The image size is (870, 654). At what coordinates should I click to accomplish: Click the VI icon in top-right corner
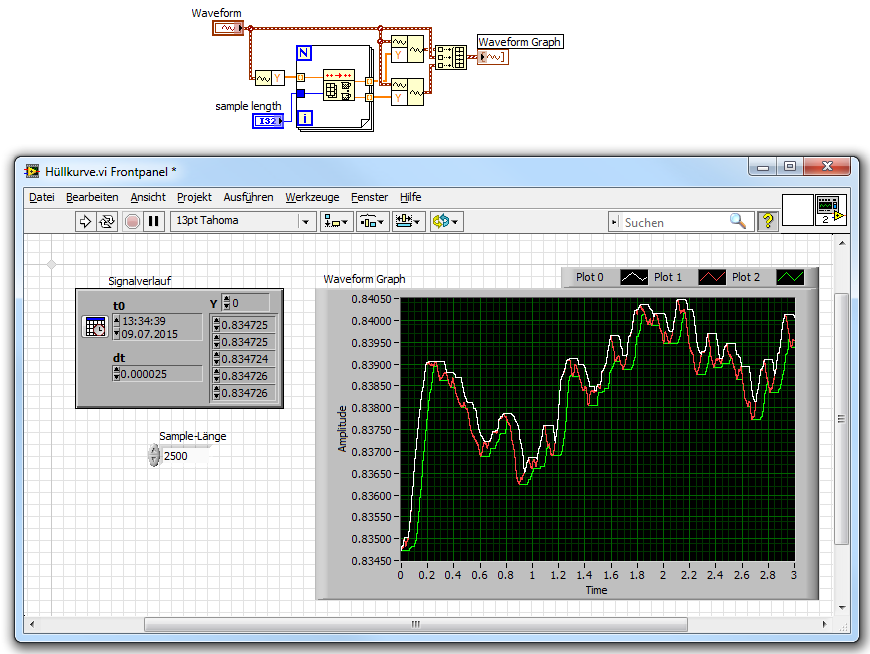coord(830,210)
